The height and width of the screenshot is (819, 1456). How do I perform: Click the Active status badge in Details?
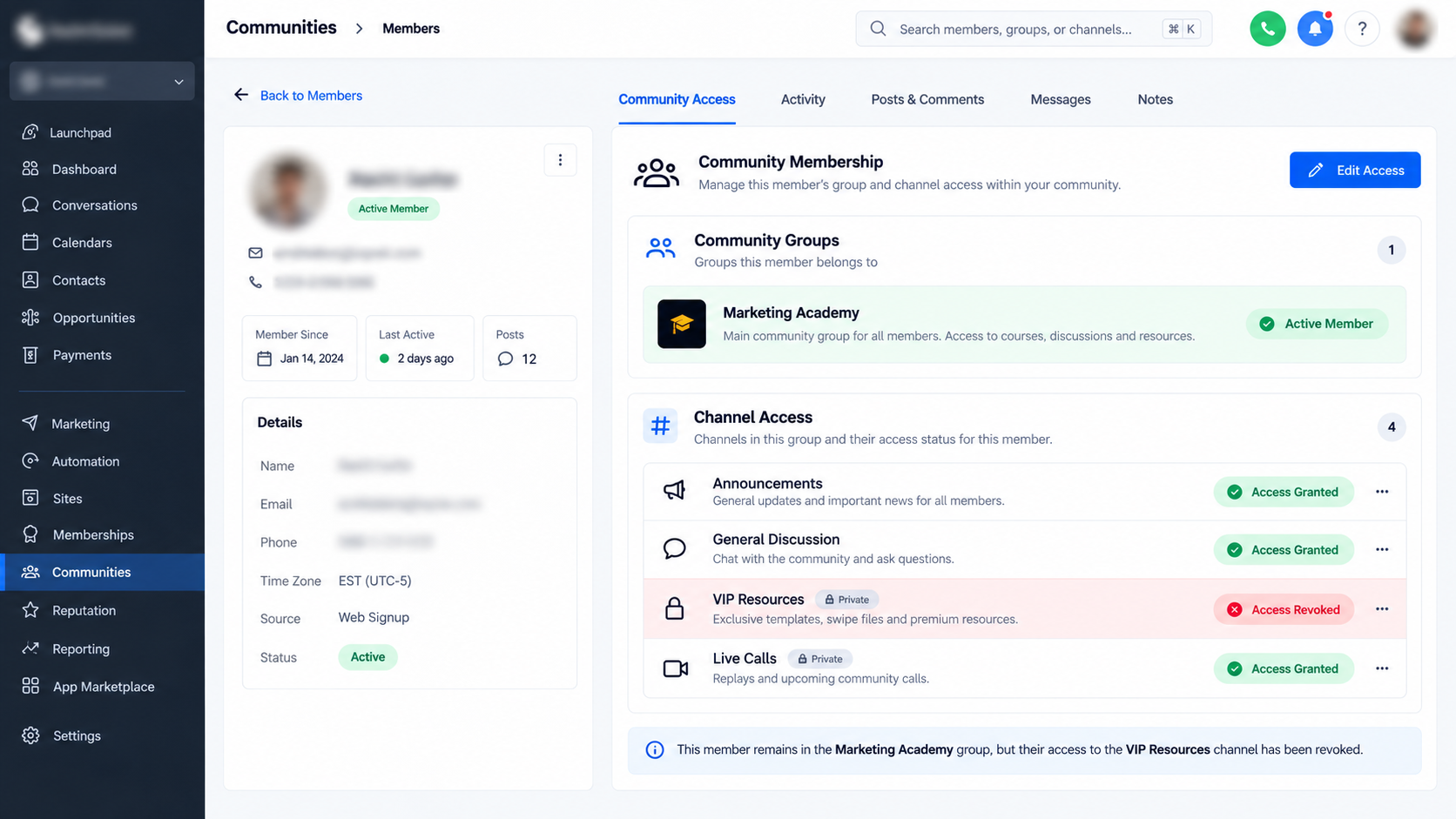[x=367, y=657]
